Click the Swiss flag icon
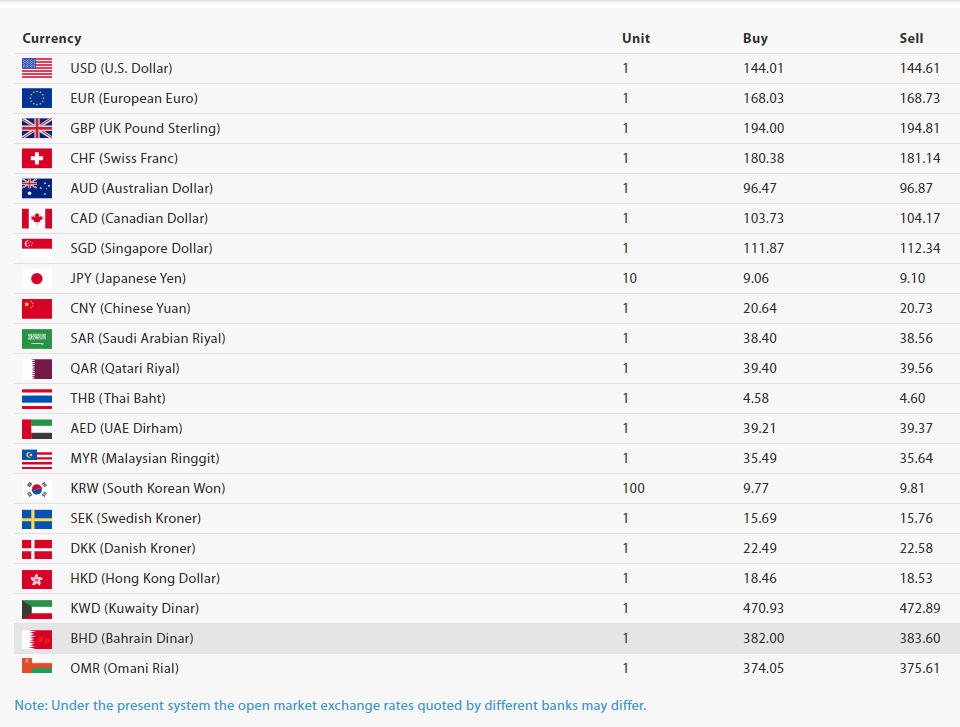Viewport: 960px width, 727px height. [37, 158]
